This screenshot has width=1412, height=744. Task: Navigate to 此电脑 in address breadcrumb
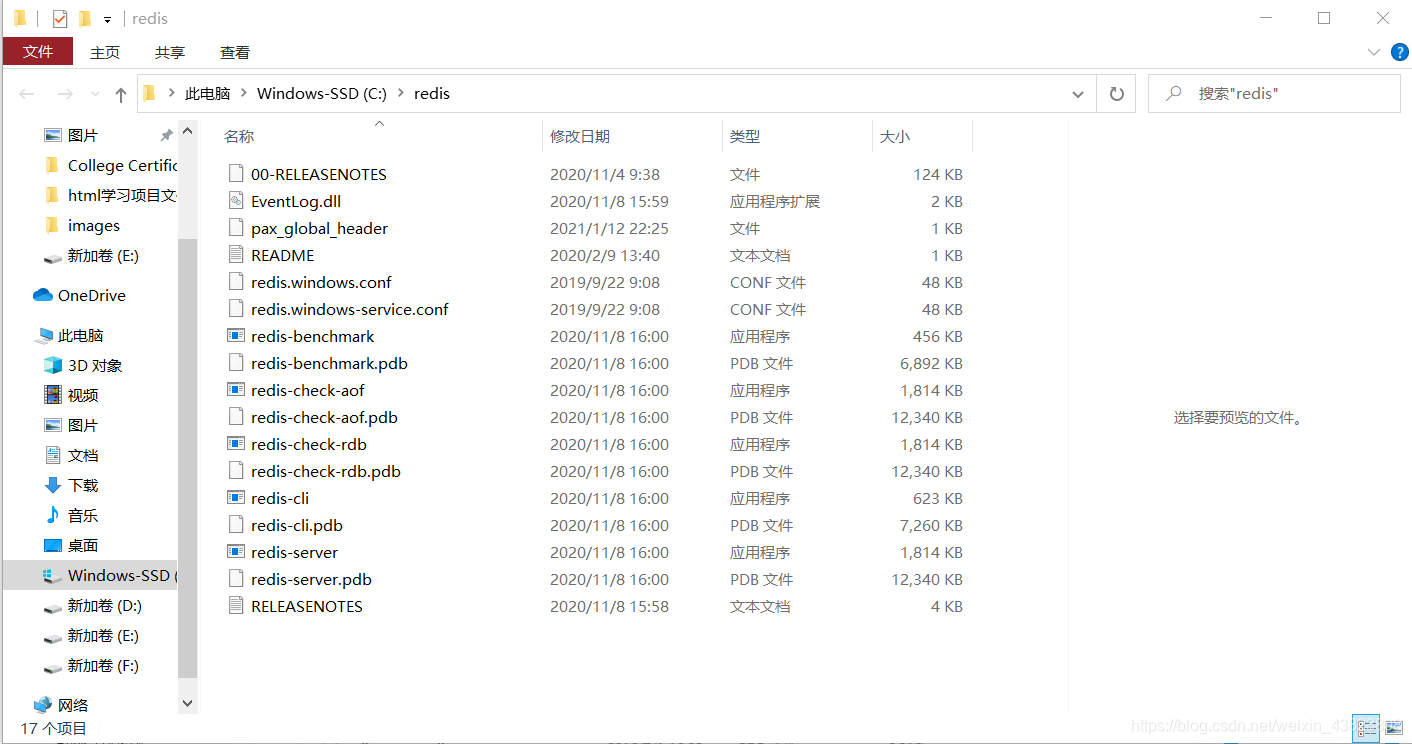pyautogui.click(x=207, y=93)
